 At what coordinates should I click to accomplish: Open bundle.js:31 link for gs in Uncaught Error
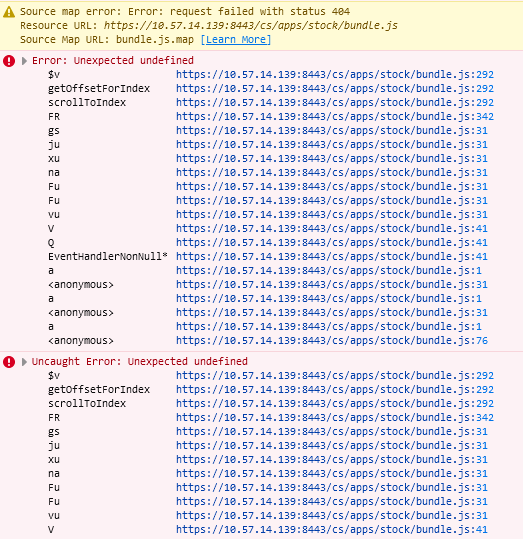(x=332, y=431)
